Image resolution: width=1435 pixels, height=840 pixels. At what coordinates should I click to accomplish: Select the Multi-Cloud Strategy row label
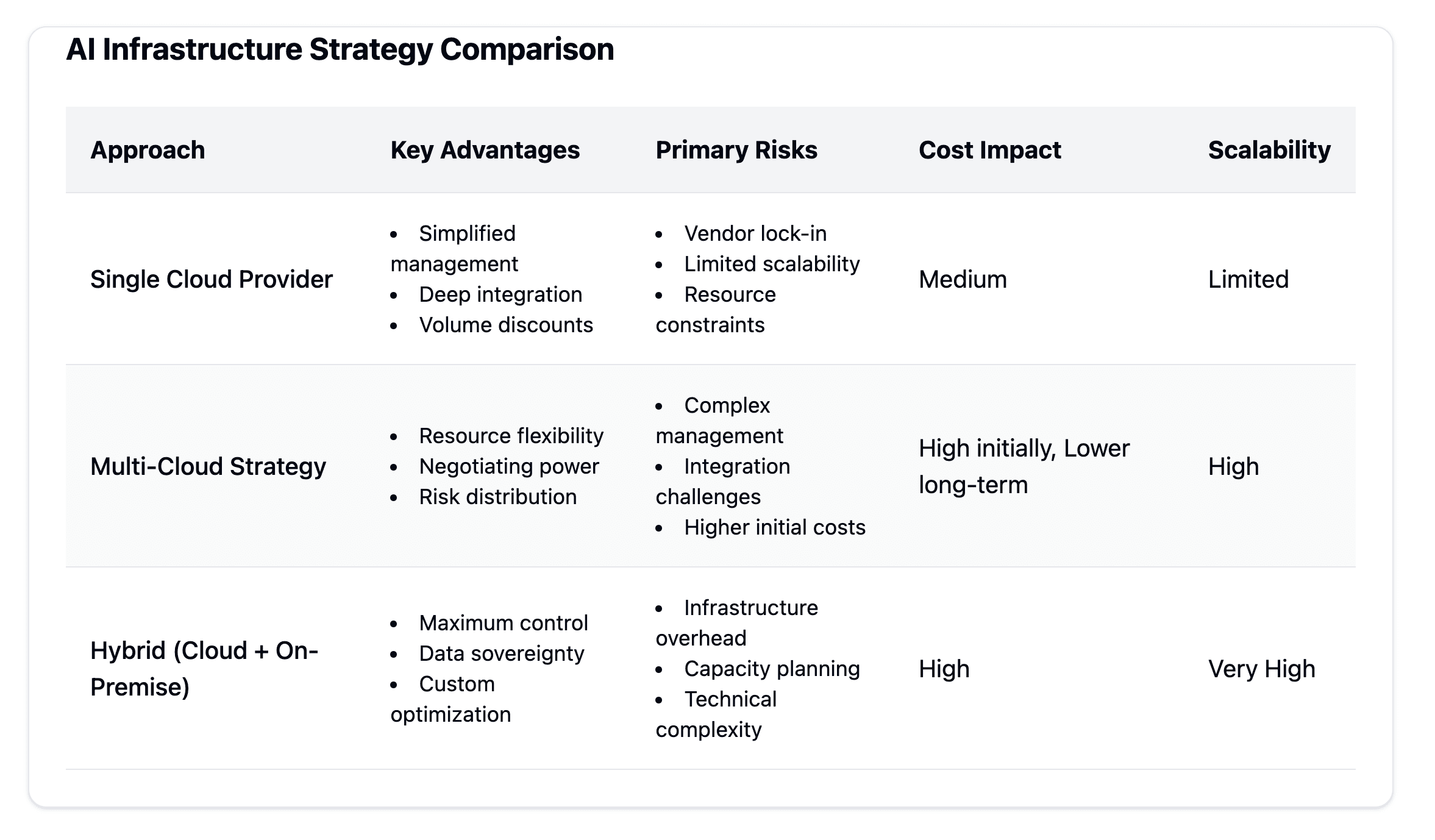(x=208, y=466)
